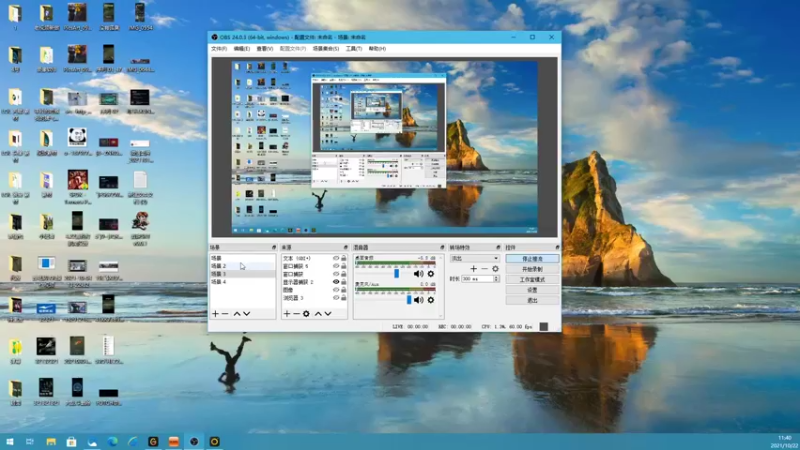
Task: Open the Mic/Aux settings gear in the mixer
Action: coord(431,300)
